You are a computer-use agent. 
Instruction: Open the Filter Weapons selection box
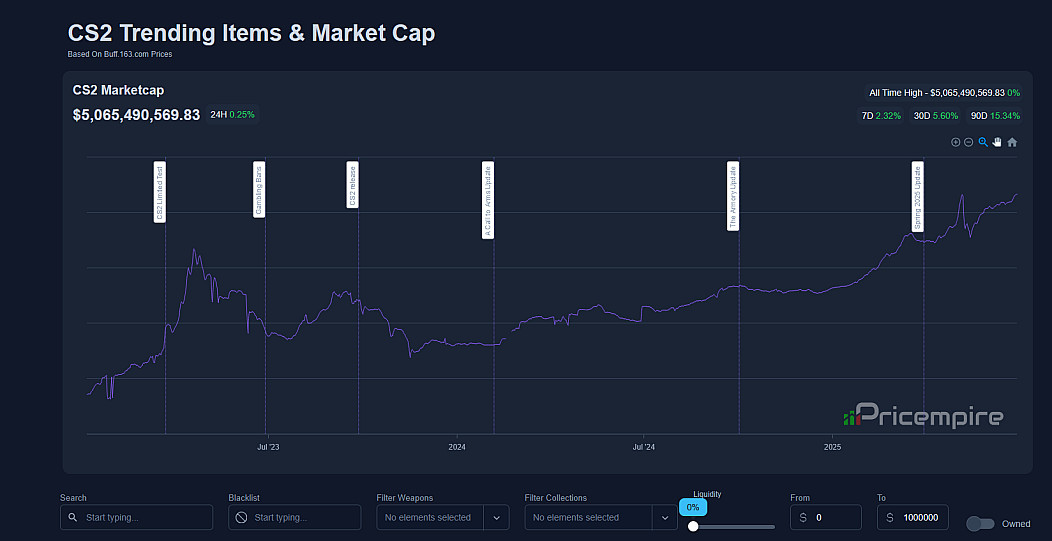[429, 518]
